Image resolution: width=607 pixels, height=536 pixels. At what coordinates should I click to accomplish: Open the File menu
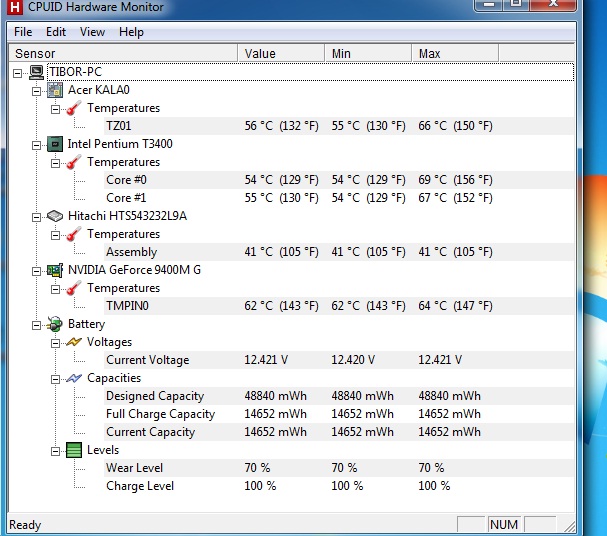point(23,32)
